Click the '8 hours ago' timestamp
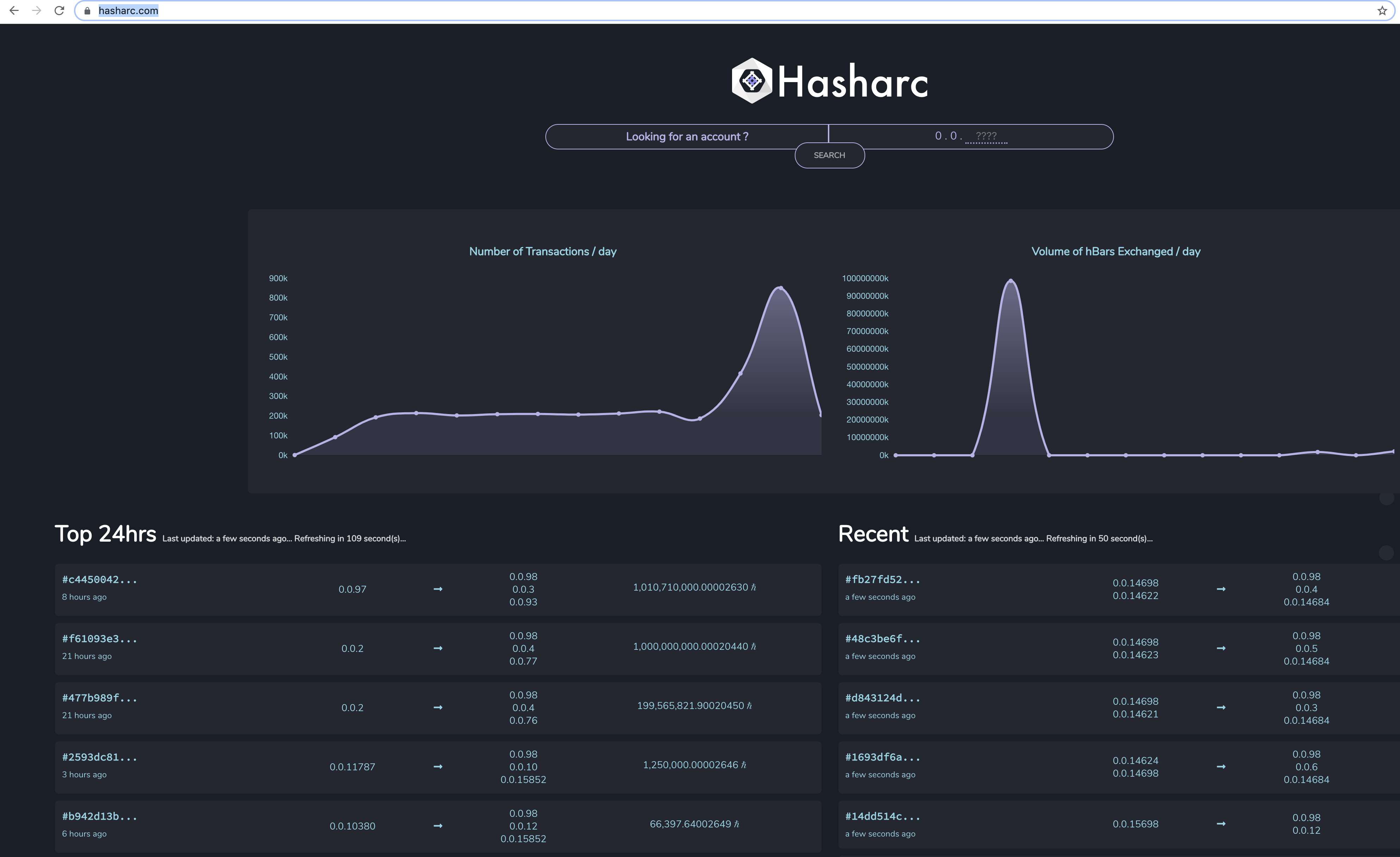1400x857 pixels. click(84, 597)
